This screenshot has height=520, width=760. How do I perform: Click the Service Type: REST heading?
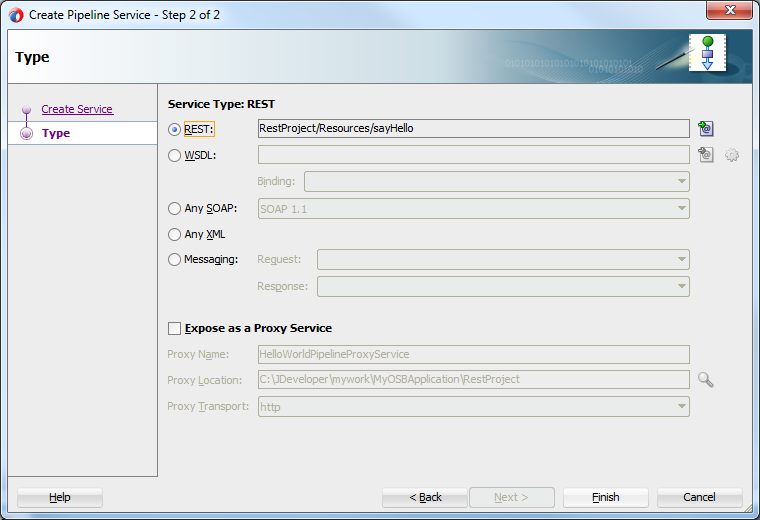coord(221,105)
